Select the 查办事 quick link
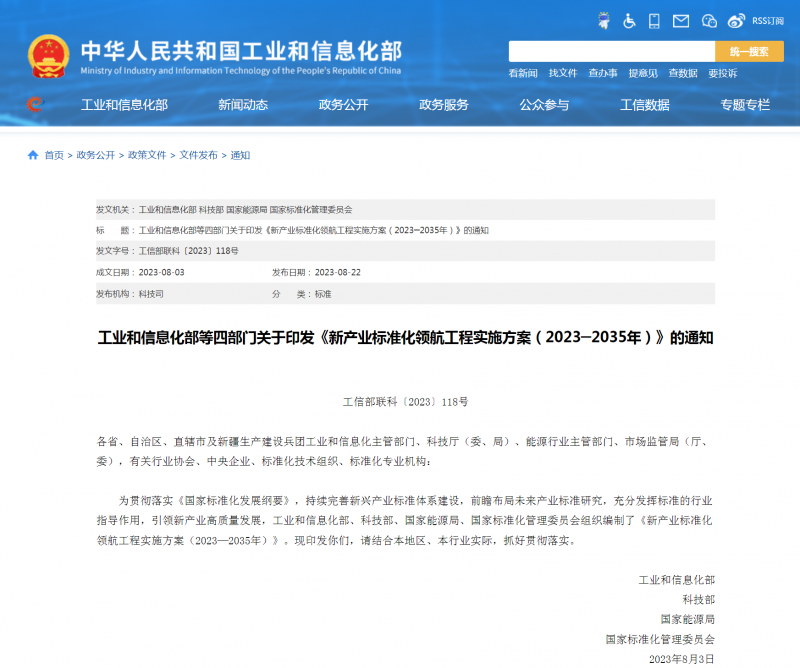 point(603,73)
